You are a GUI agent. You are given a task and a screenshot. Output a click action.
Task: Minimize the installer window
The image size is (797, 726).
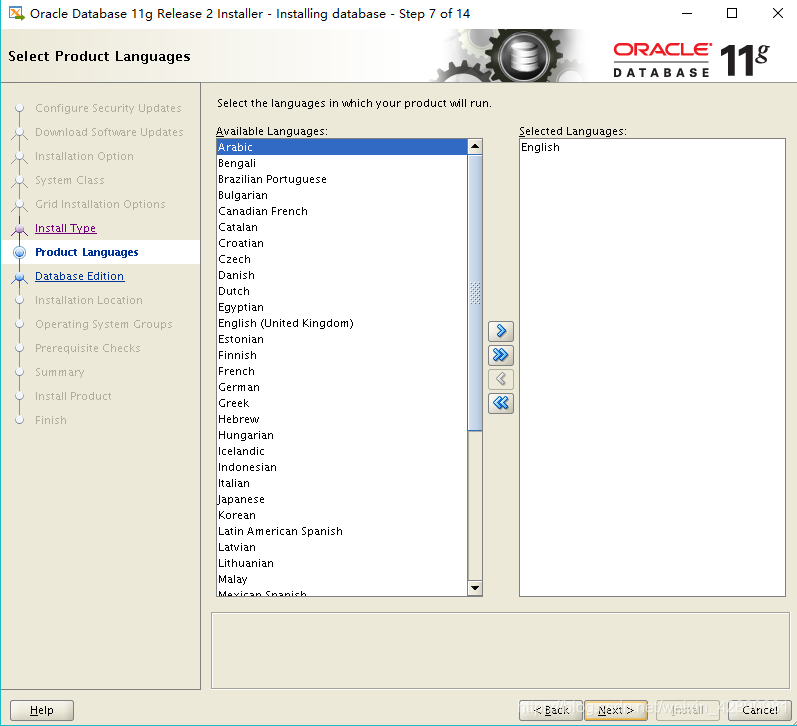point(687,14)
